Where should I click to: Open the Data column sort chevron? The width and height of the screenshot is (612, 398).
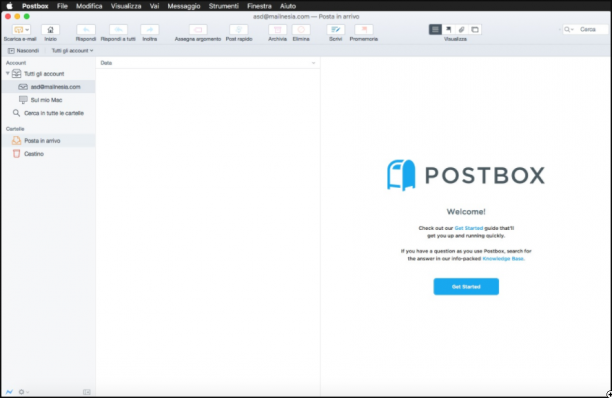[x=313, y=63]
